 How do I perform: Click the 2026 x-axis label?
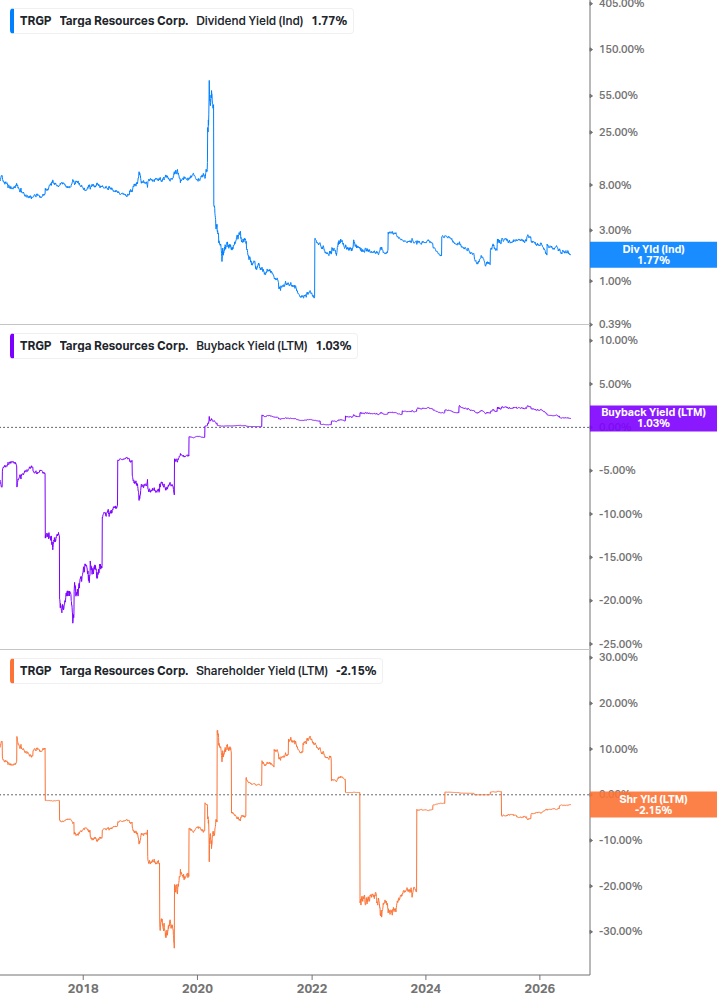click(540, 988)
